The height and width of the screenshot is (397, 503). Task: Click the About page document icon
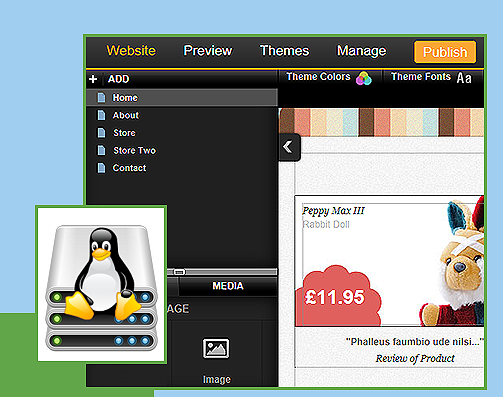tap(101, 115)
